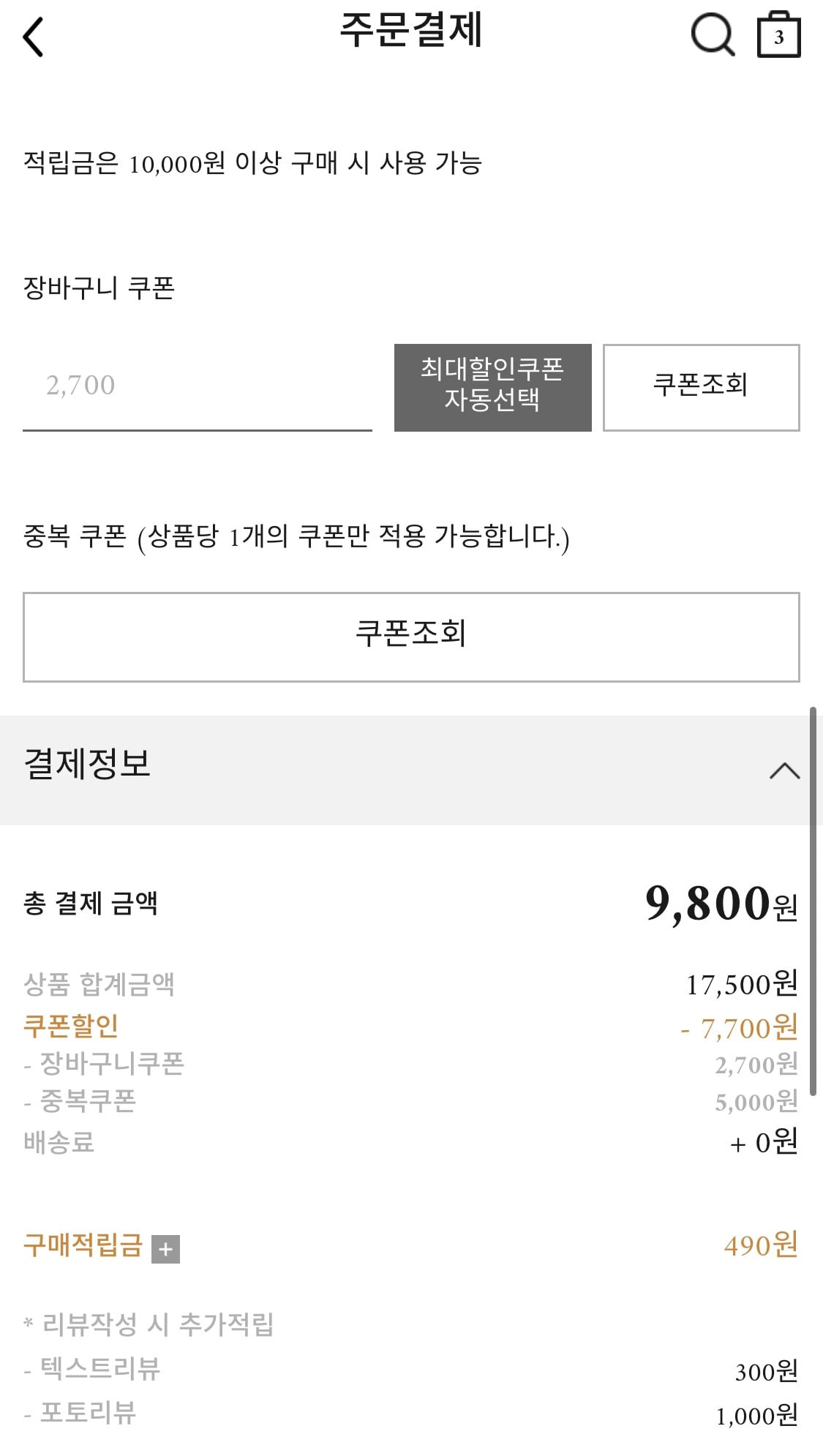Screen dimensions: 823x1456
Task: Tap the back arrow icon
Action: point(34,37)
